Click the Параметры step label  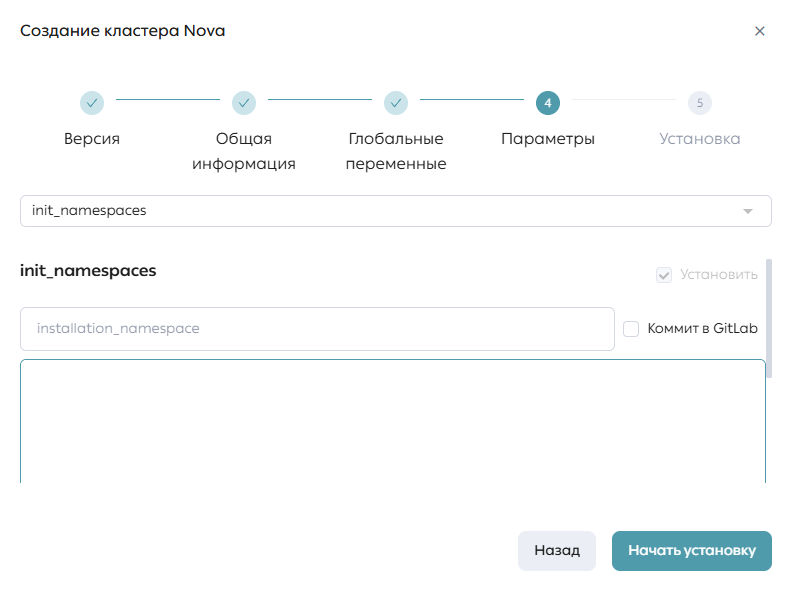pyautogui.click(x=548, y=139)
